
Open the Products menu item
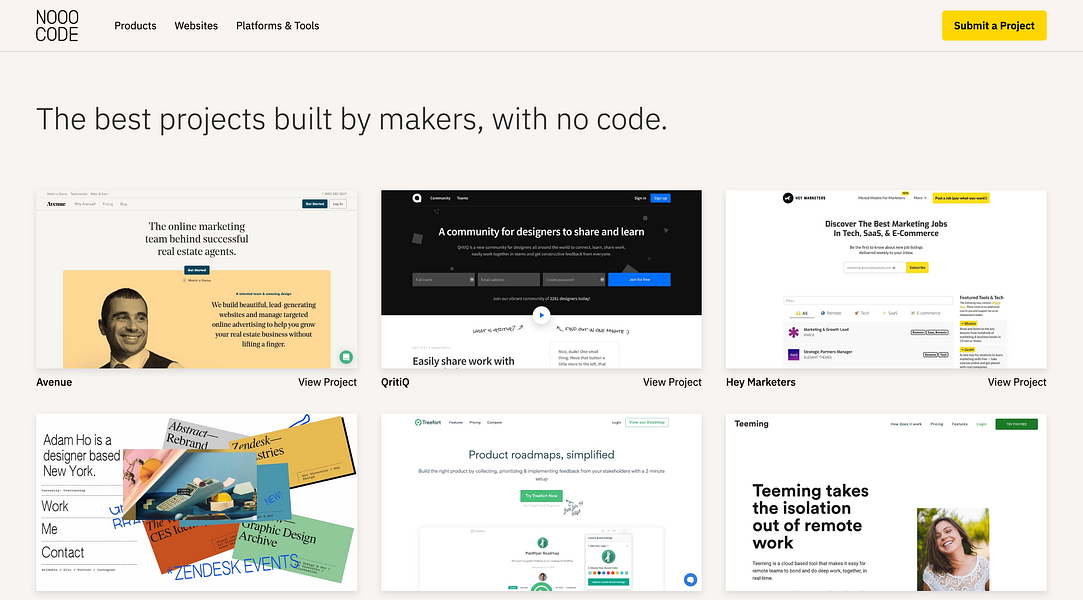click(x=135, y=26)
